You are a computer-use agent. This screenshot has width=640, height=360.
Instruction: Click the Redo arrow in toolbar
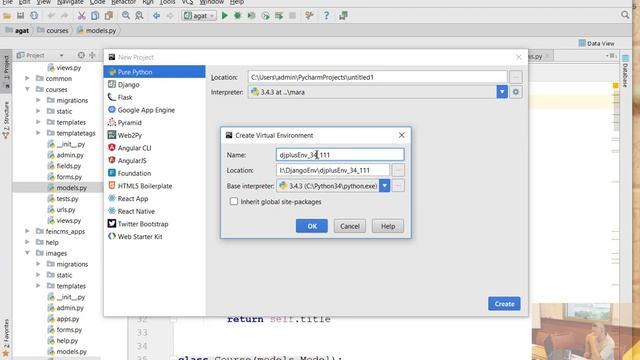click(64, 16)
